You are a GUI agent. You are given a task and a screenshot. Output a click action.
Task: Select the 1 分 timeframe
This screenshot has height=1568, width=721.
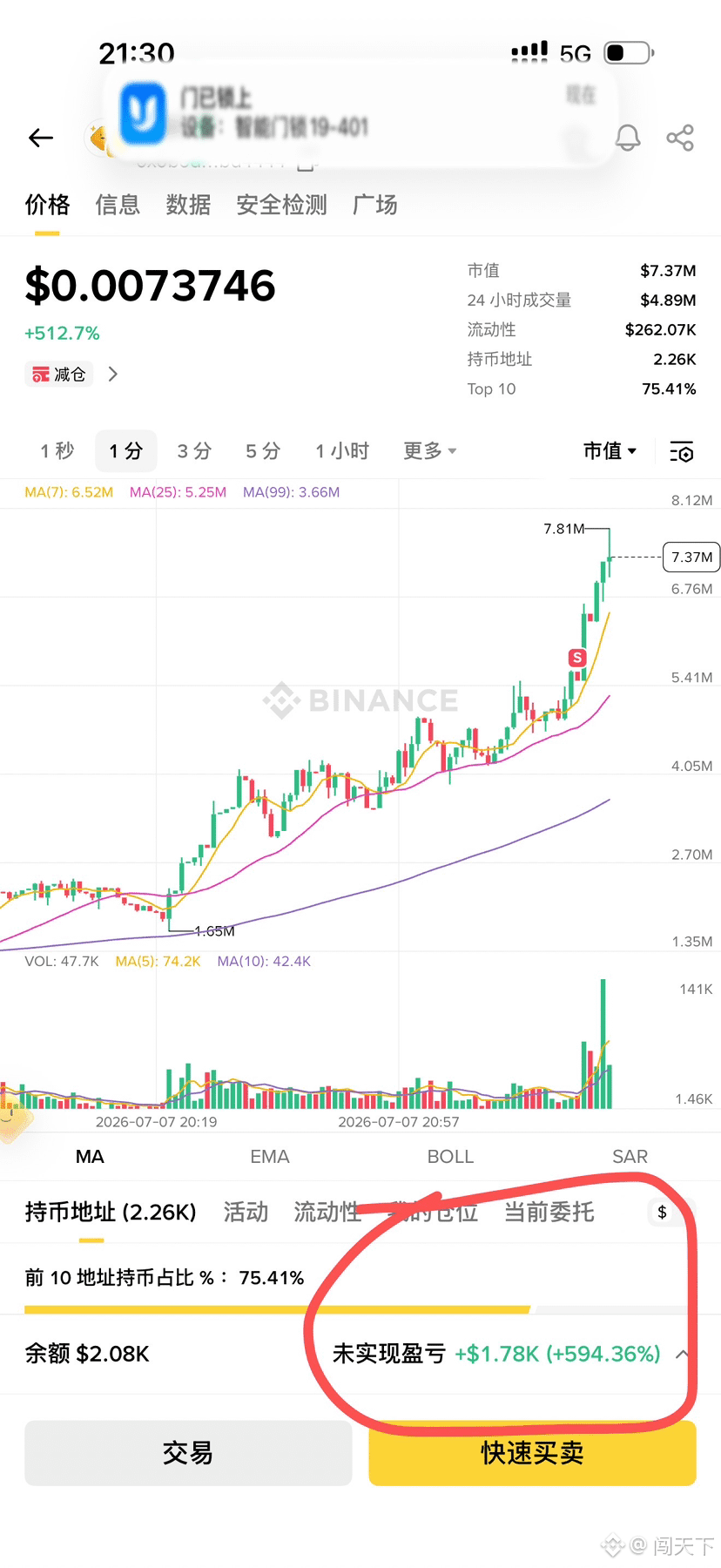[x=125, y=451]
